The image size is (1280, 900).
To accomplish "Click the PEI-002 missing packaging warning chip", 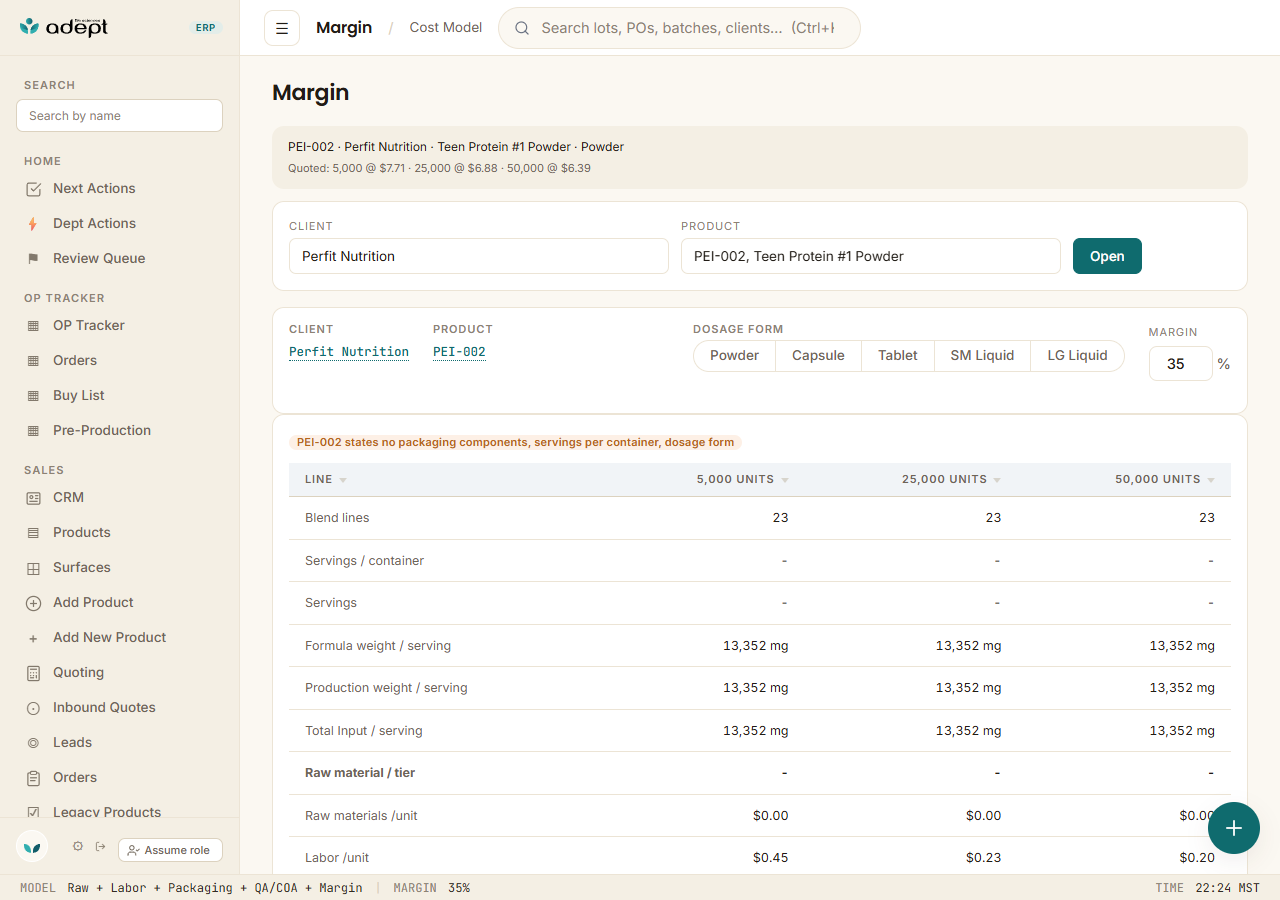I will point(516,442).
